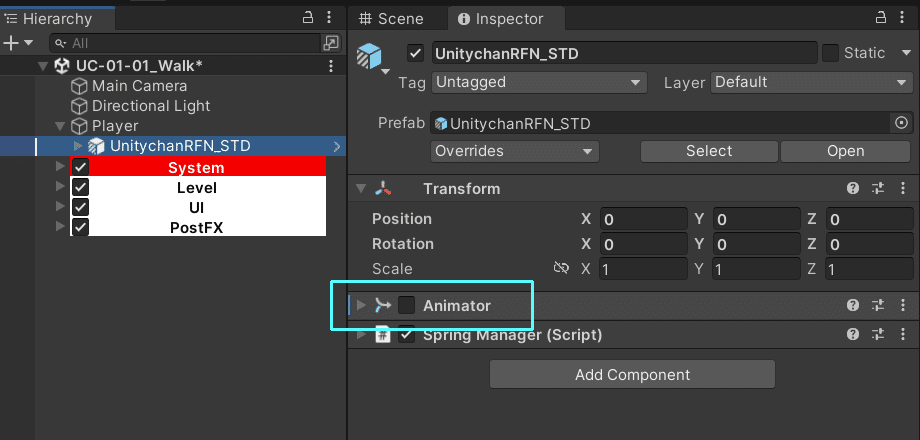Image resolution: width=920 pixels, height=440 pixels.
Task: Collapse the Player object in Hierarchy
Action: pos(60,126)
